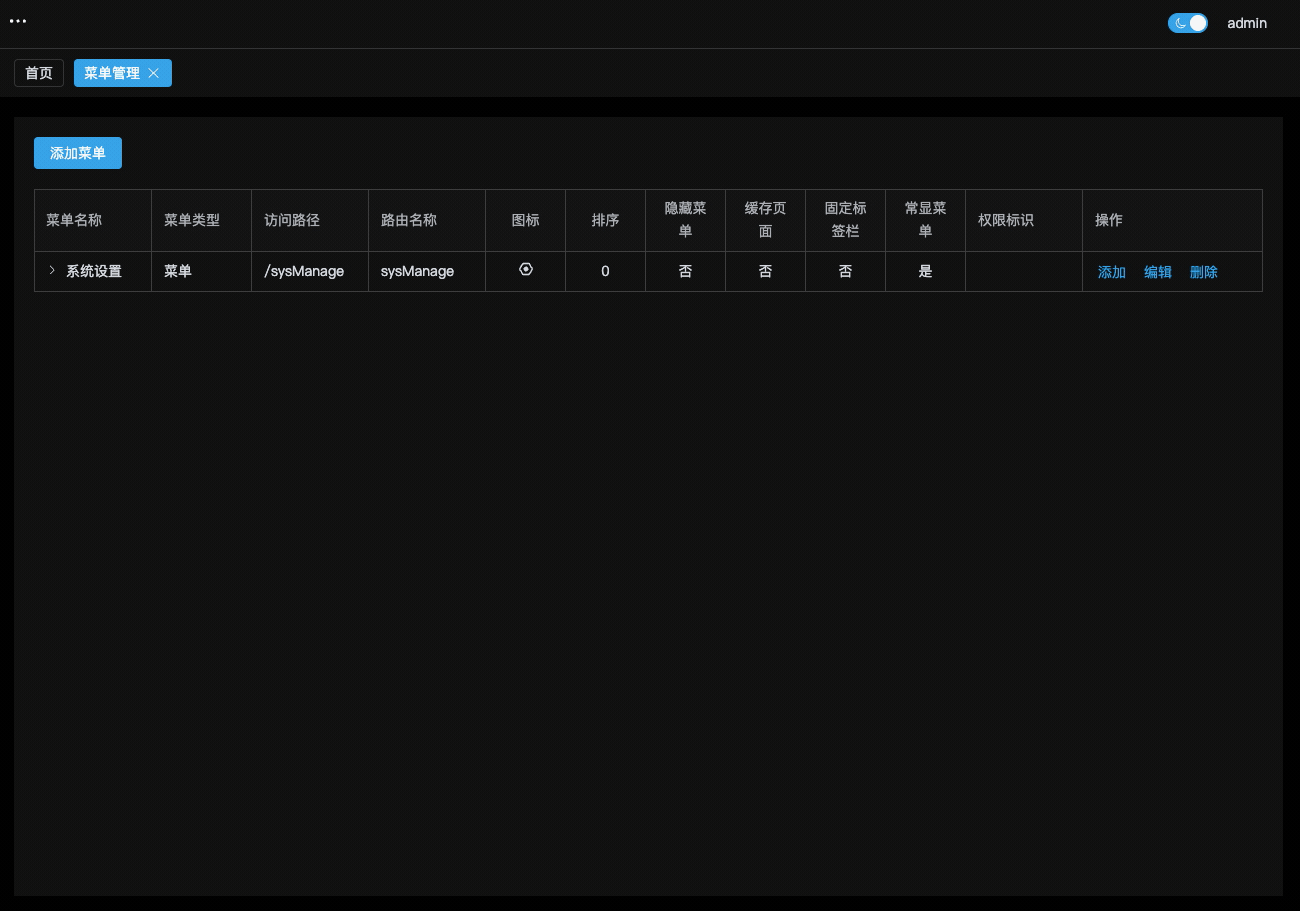The width and height of the screenshot is (1300, 911).
Task: Click the 删除 action for sysManage row
Action: [x=1203, y=271]
